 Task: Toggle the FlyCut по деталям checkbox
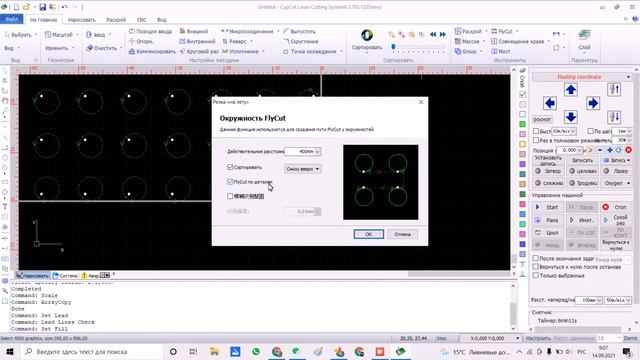pos(230,182)
